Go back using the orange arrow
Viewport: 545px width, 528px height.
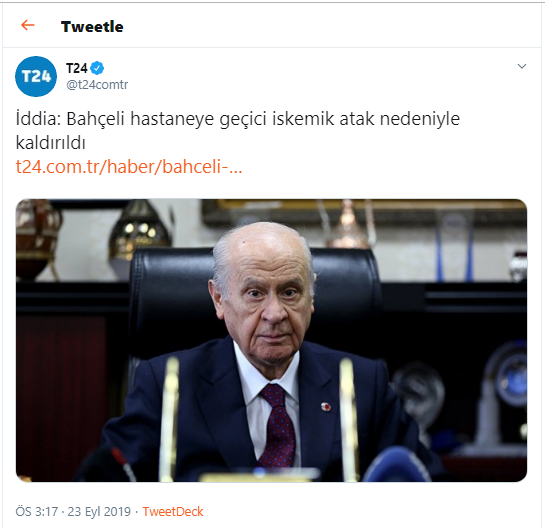(27, 25)
